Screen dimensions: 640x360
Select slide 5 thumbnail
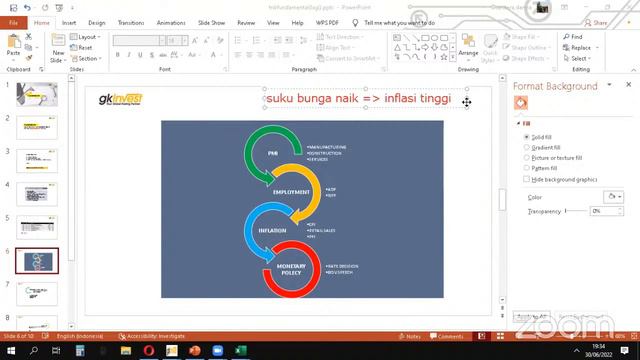37,227
